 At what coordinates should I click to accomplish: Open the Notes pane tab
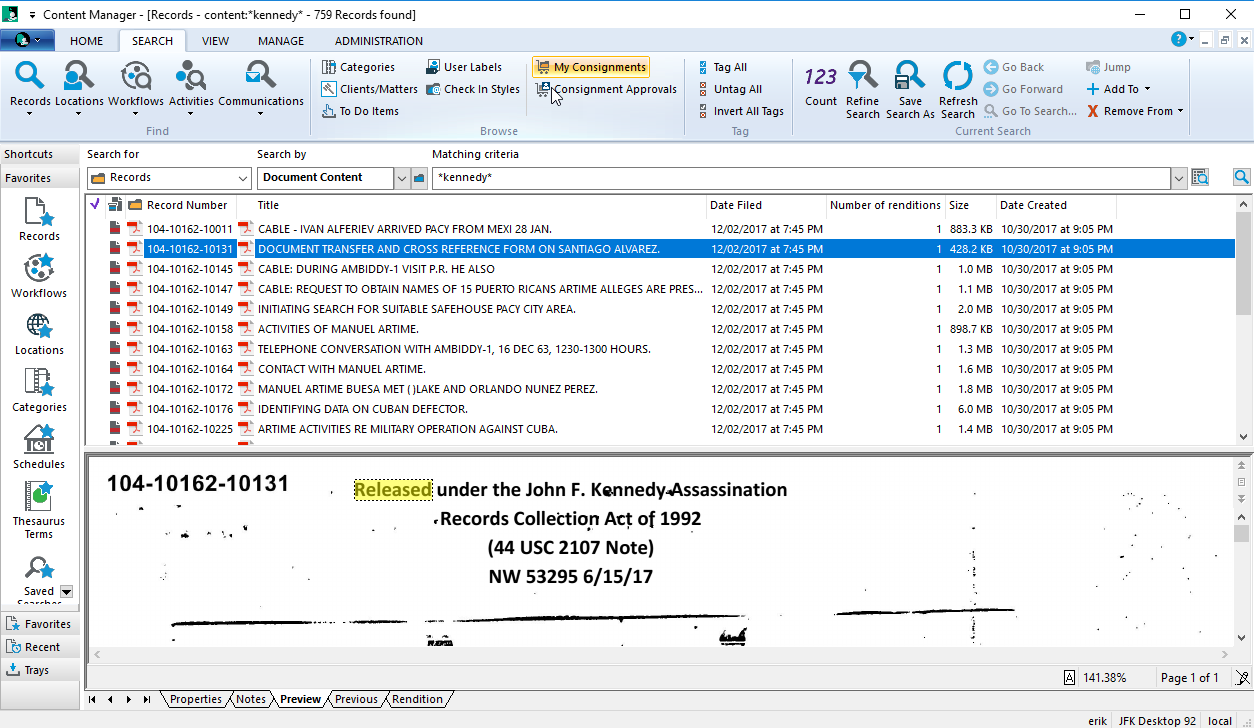[251, 699]
